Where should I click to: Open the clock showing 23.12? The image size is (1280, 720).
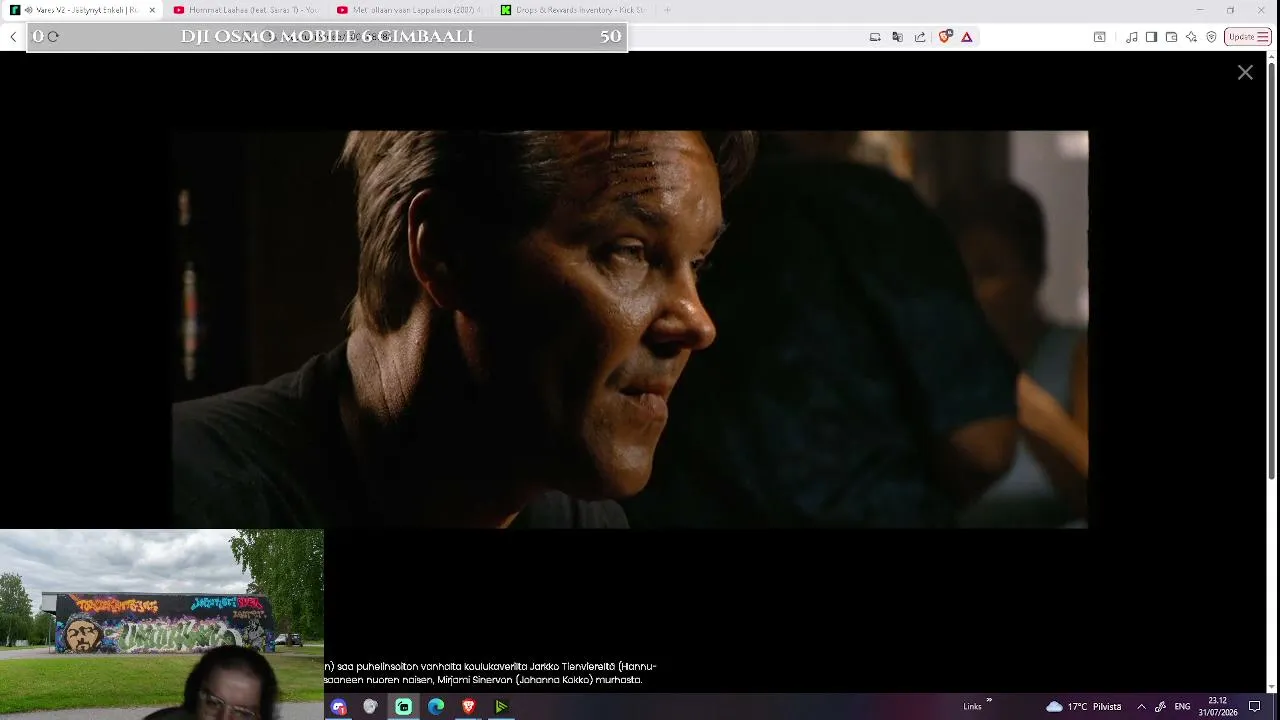(x=1217, y=707)
